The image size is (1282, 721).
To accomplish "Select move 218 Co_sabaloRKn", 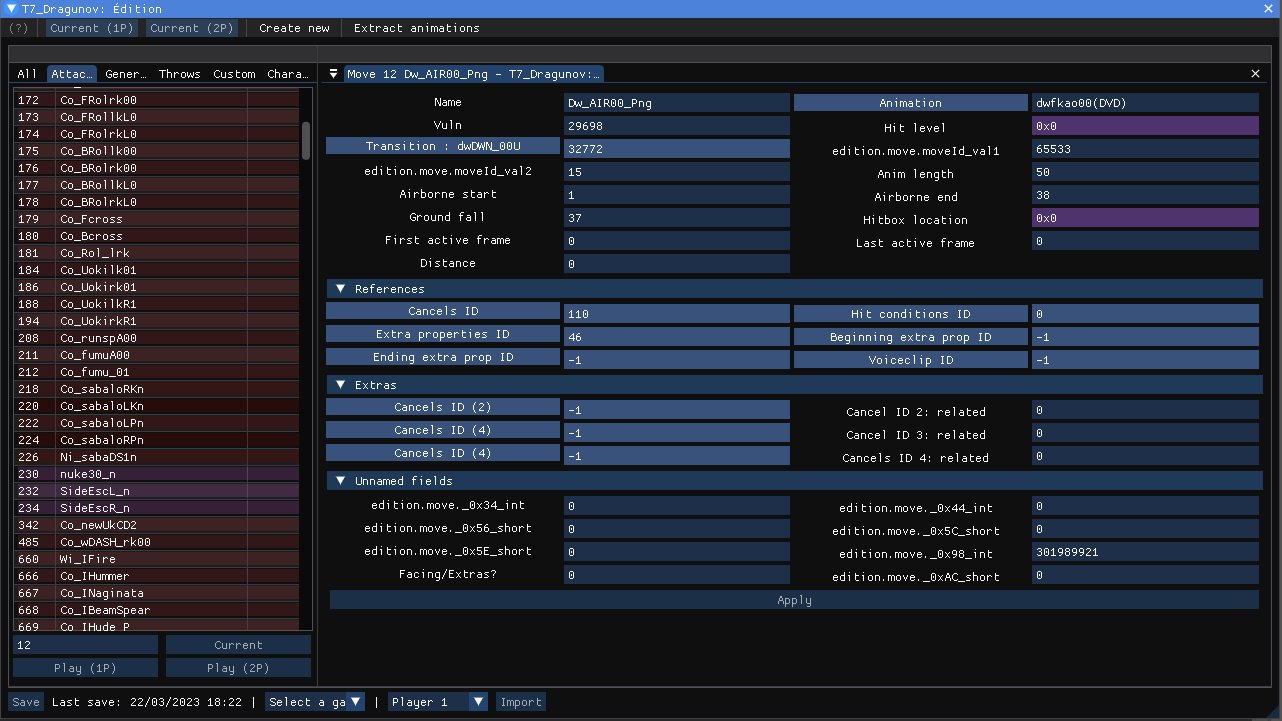I will [x=156, y=389].
